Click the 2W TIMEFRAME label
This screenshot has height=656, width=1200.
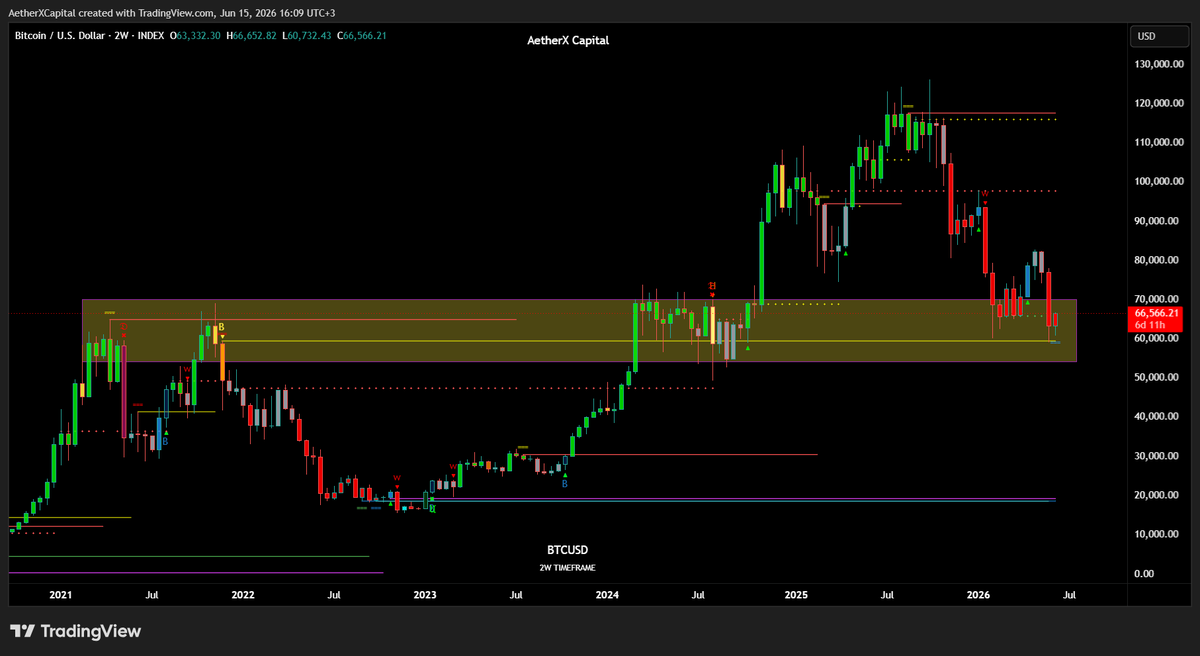pos(567,567)
